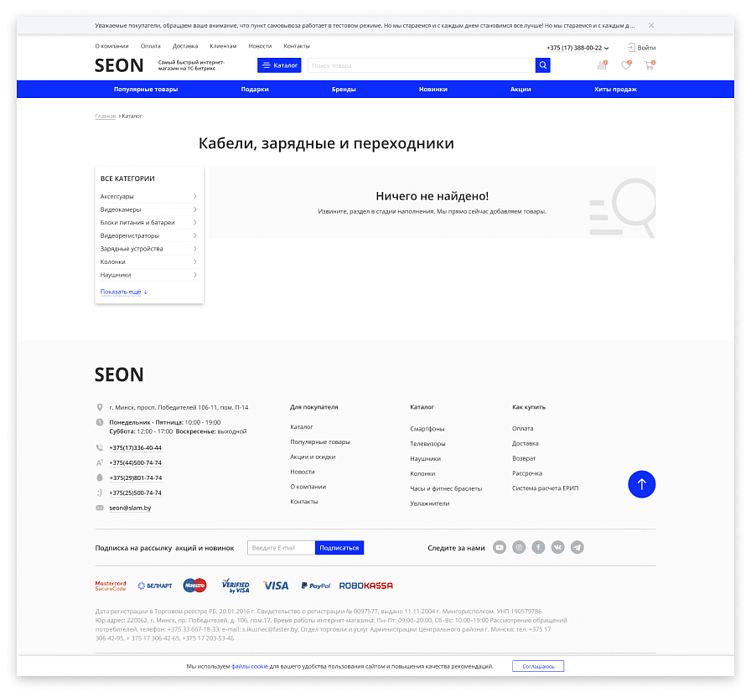Screen dimensions: 751x692
Task: Open the compare products icon
Action: click(x=602, y=65)
